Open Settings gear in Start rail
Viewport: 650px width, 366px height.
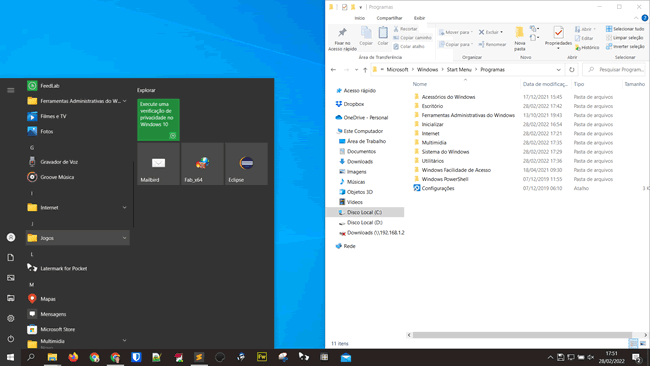11,318
